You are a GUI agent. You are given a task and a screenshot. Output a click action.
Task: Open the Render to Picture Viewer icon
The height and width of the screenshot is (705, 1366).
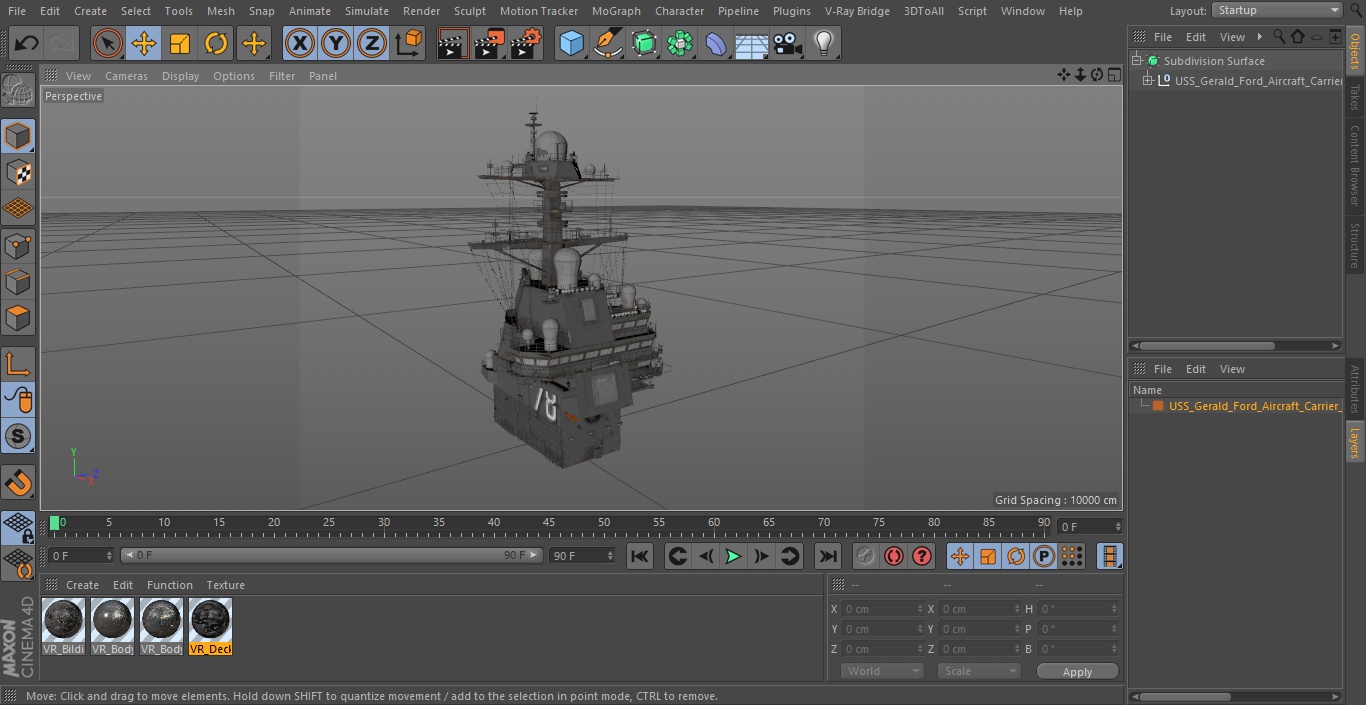tap(489, 43)
